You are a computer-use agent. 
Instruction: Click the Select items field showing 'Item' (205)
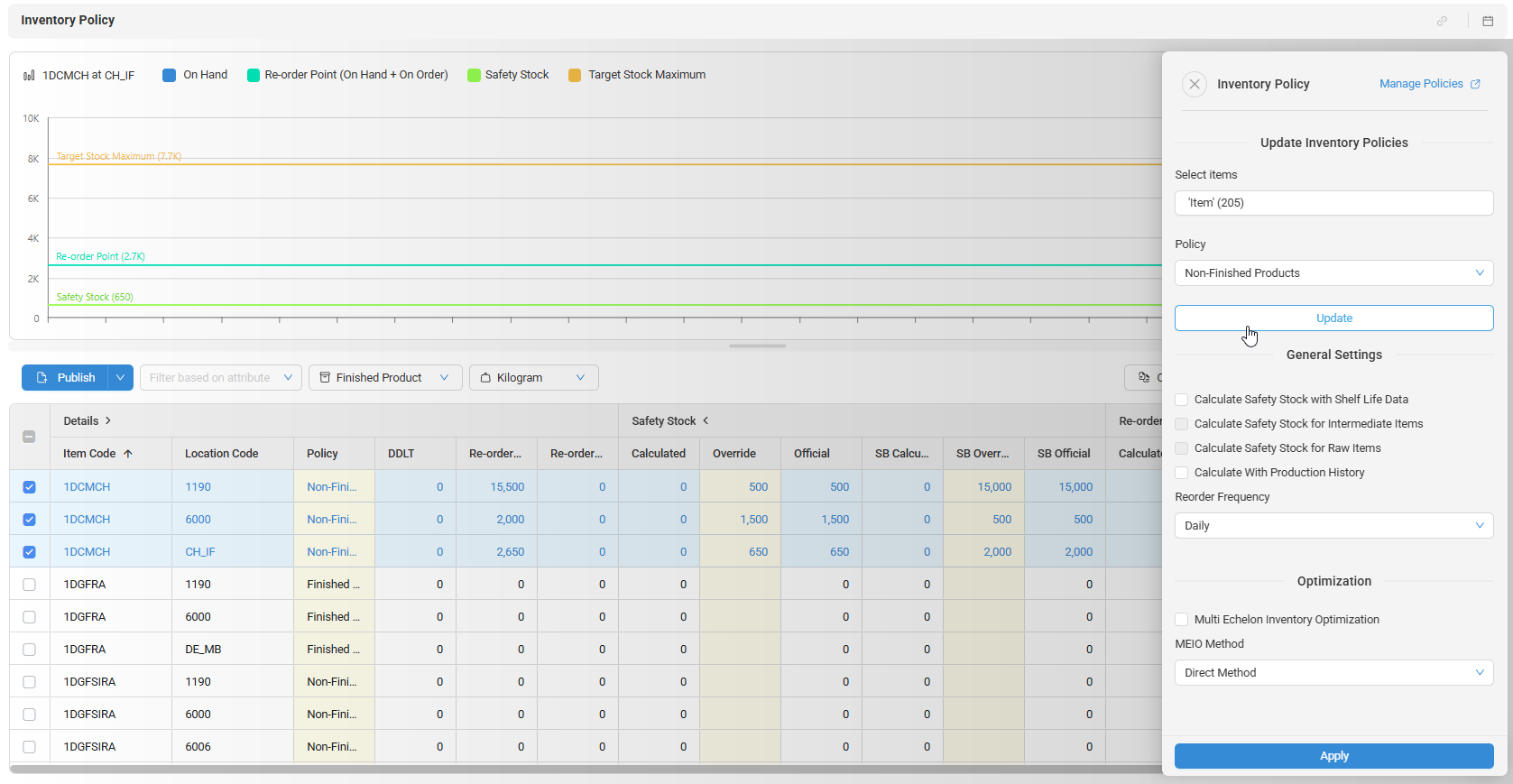click(x=1334, y=203)
